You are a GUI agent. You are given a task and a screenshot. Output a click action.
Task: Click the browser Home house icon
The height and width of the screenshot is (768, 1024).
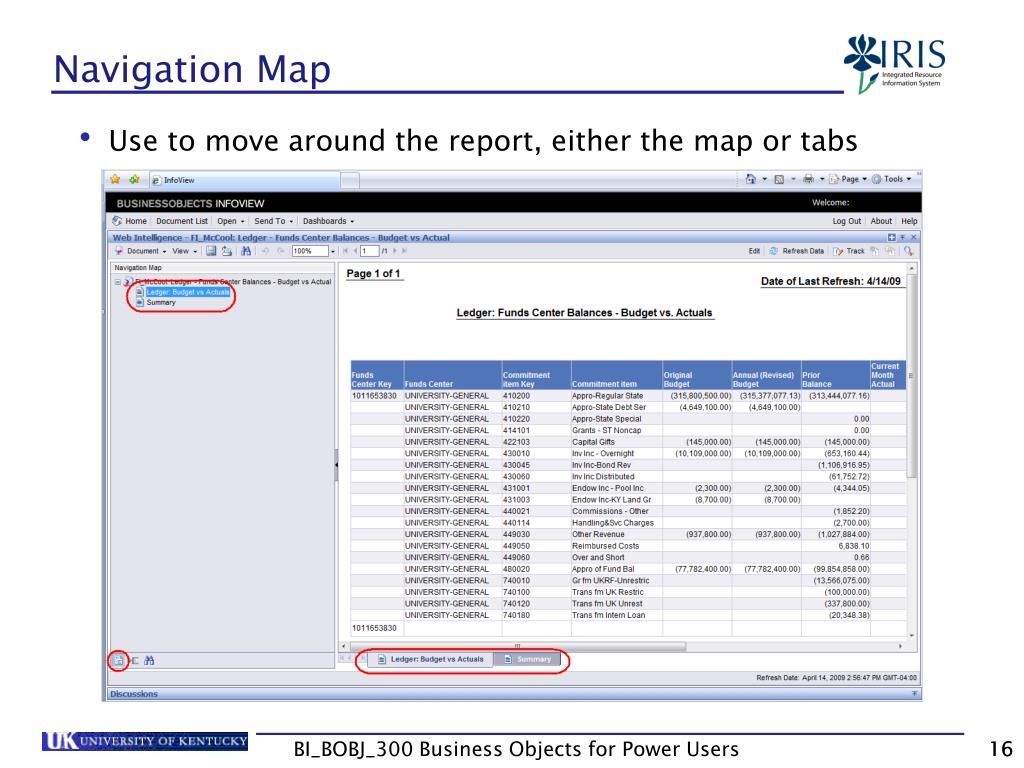point(750,179)
